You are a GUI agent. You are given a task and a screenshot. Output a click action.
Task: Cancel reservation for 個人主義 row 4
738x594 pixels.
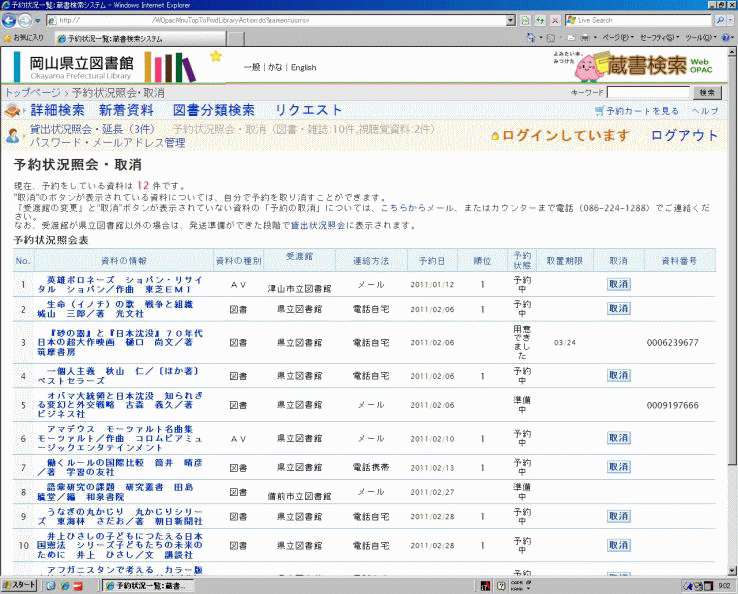tap(618, 375)
